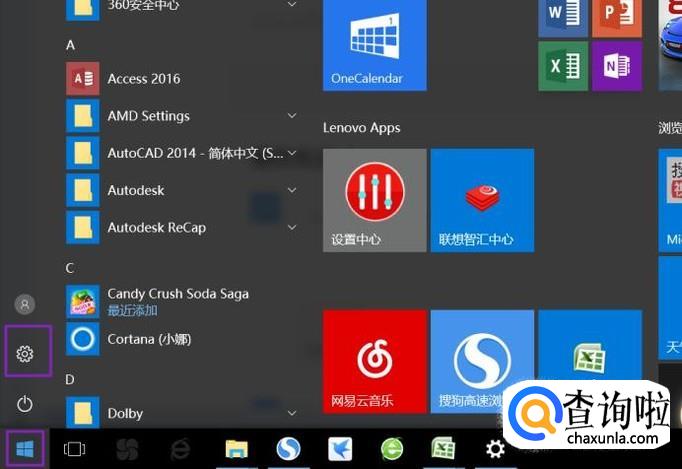Screen dimensions: 682x469
Task: Open the Dolby folder entry
Action: tap(183, 412)
